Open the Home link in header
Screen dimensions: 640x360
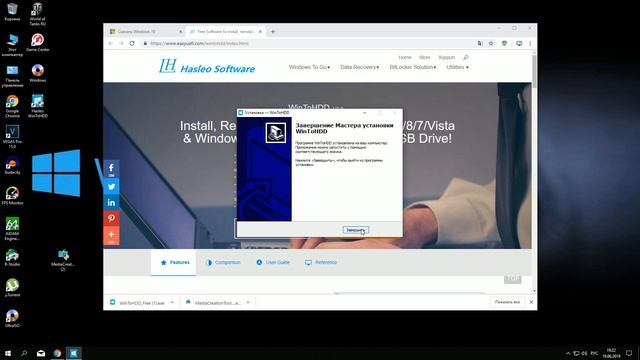pos(404,58)
